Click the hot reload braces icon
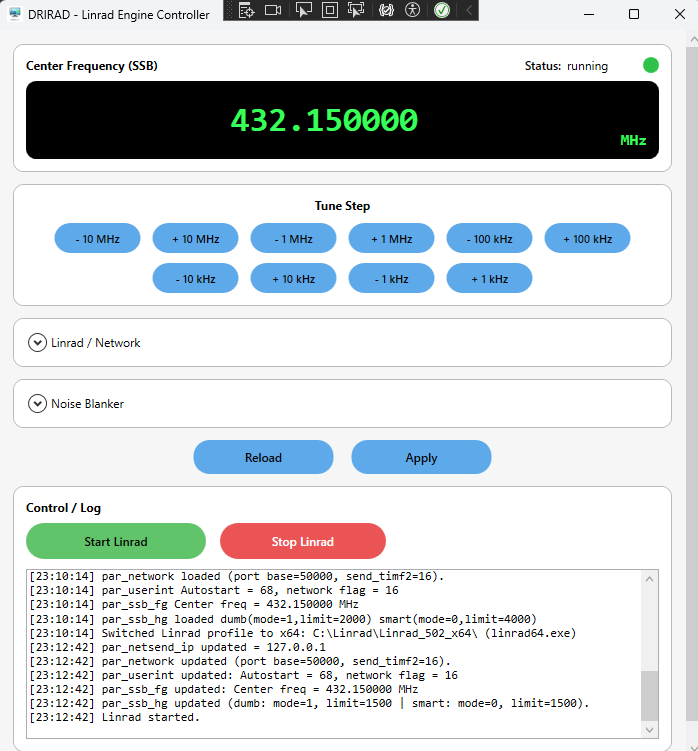Viewport: 698px width, 751px height. (x=386, y=10)
